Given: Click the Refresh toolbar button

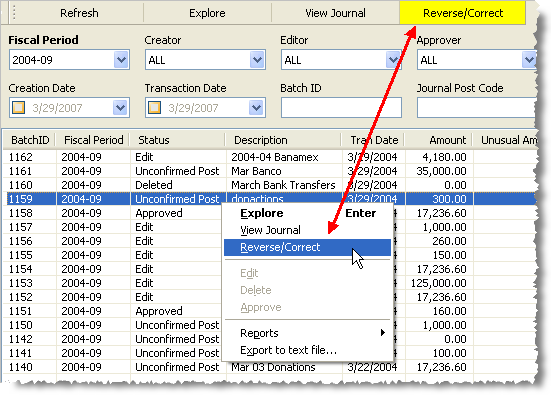Looking at the screenshot, I should click(x=79, y=13).
